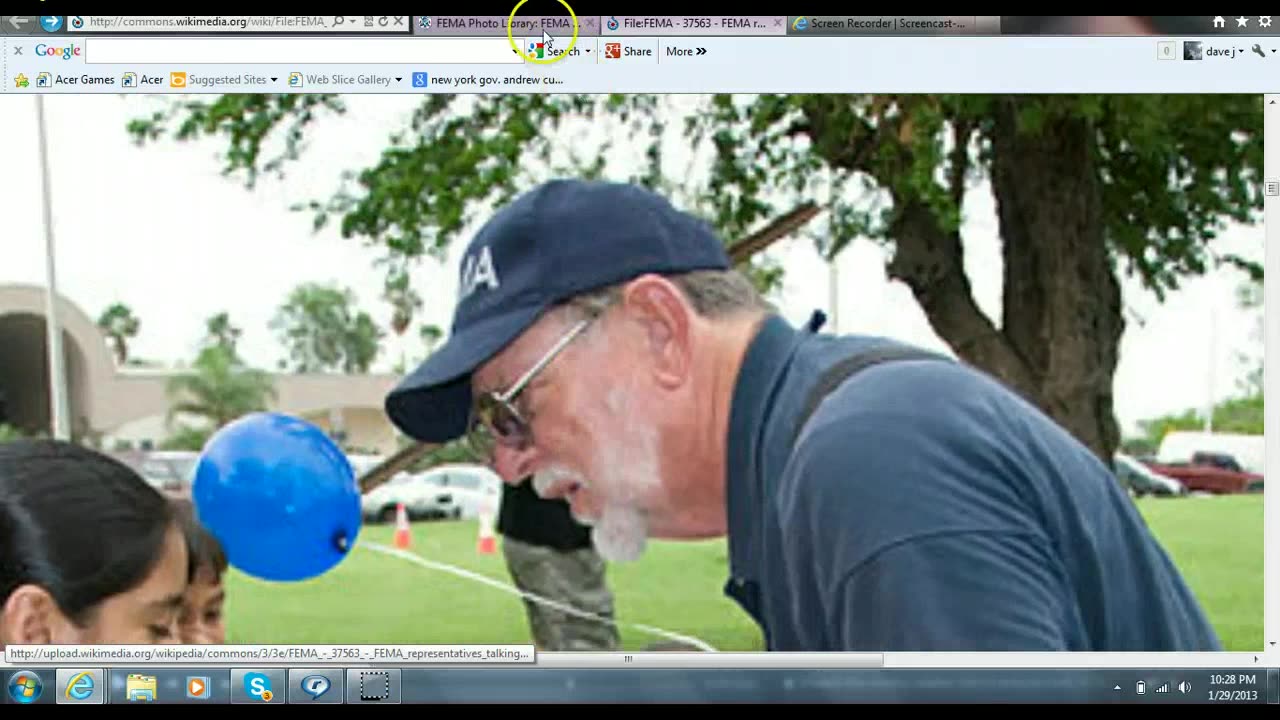Open Skype from the taskbar
The height and width of the screenshot is (720, 1280).
(x=258, y=687)
